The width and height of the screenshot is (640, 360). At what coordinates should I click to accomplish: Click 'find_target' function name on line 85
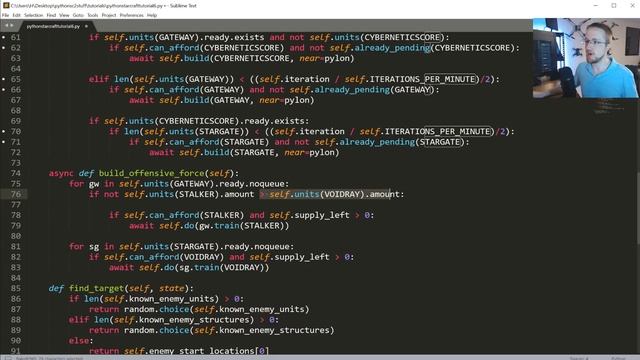96,289
